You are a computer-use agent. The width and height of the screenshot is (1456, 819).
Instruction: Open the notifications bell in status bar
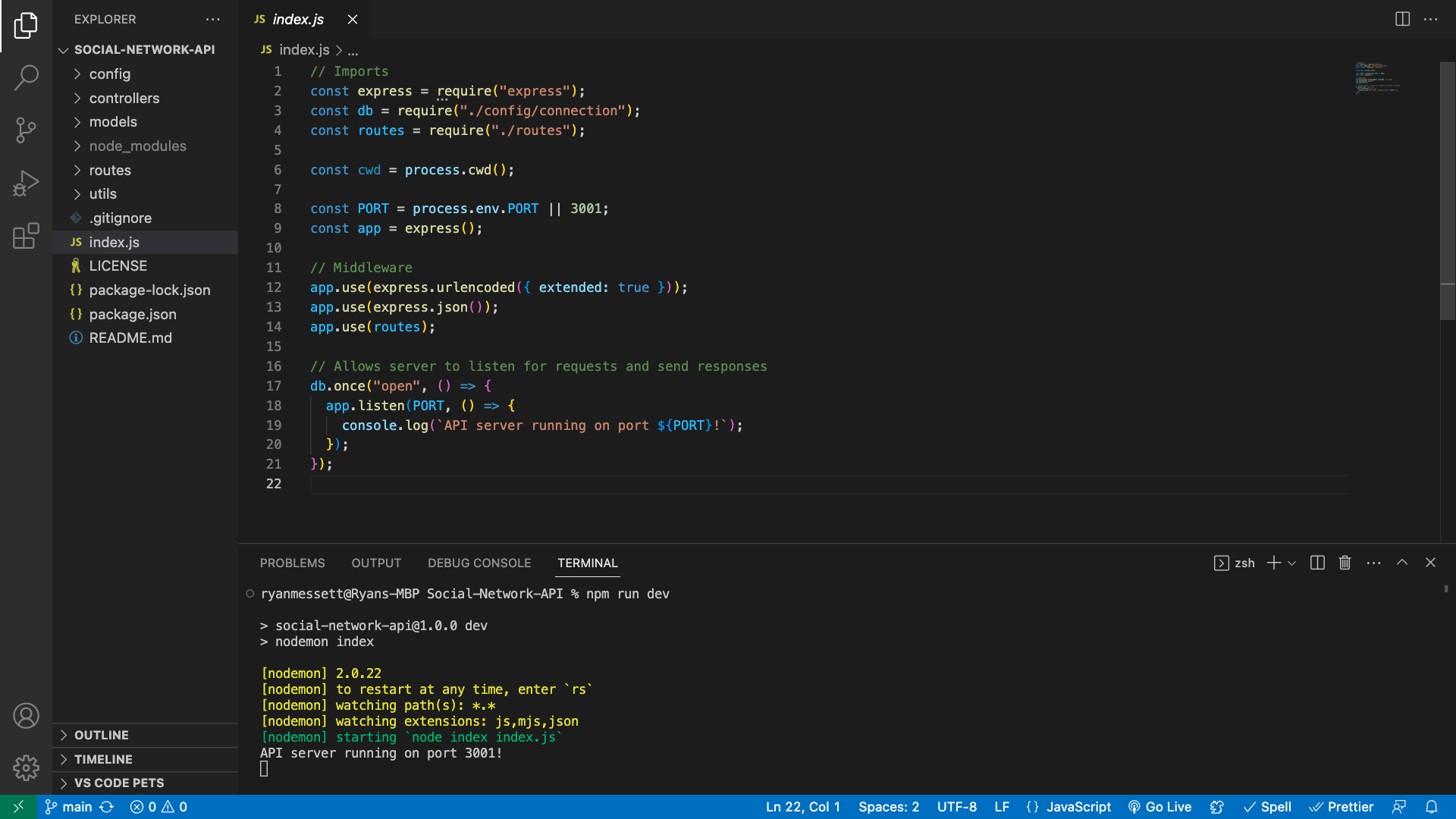[1432, 806]
